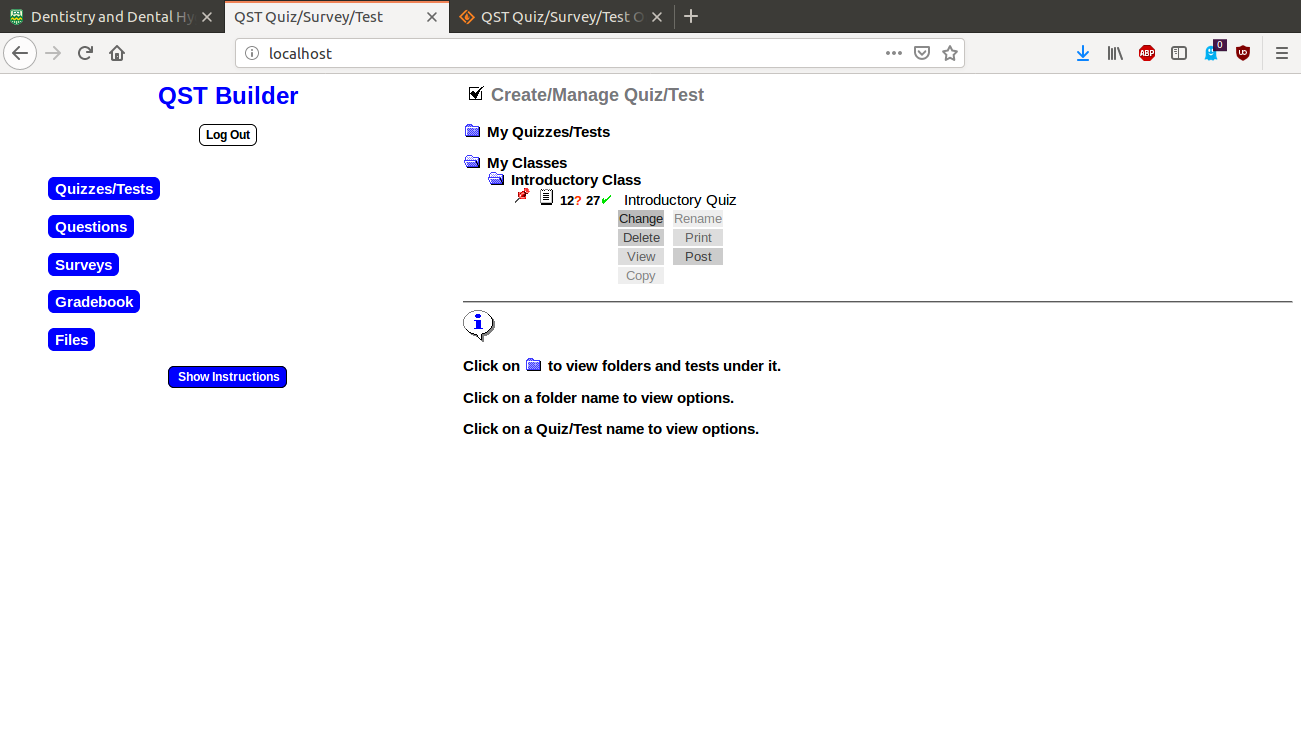Click the blue info speech bubble icon

479,324
